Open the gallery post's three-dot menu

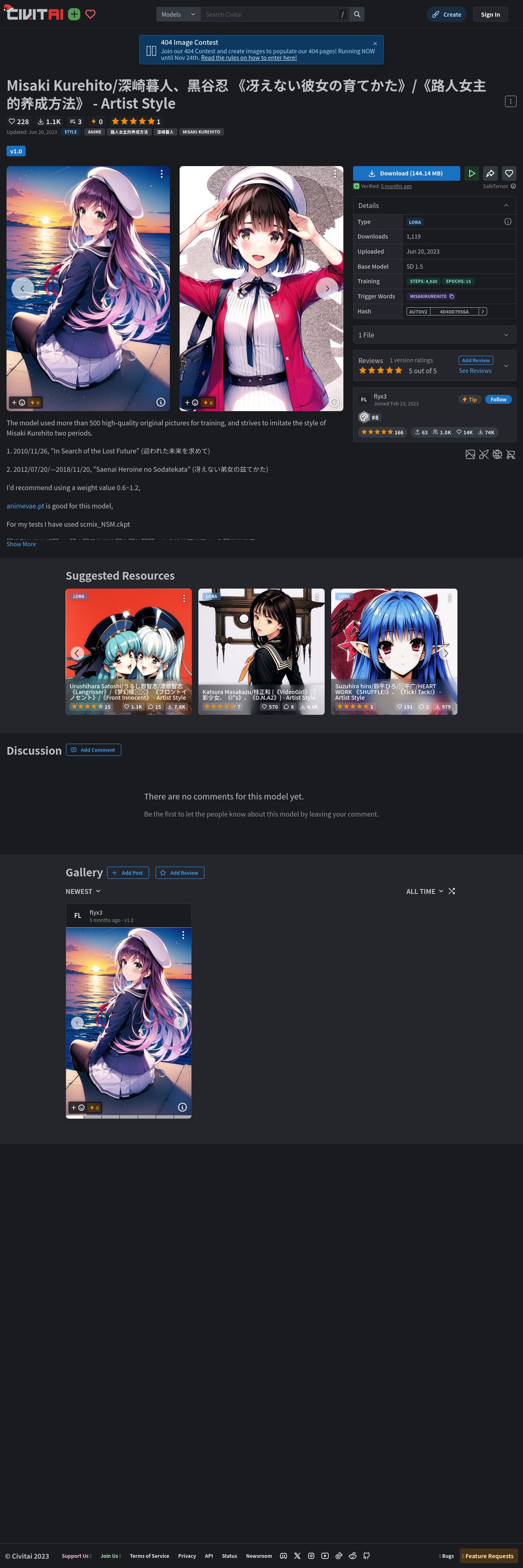tap(182, 935)
